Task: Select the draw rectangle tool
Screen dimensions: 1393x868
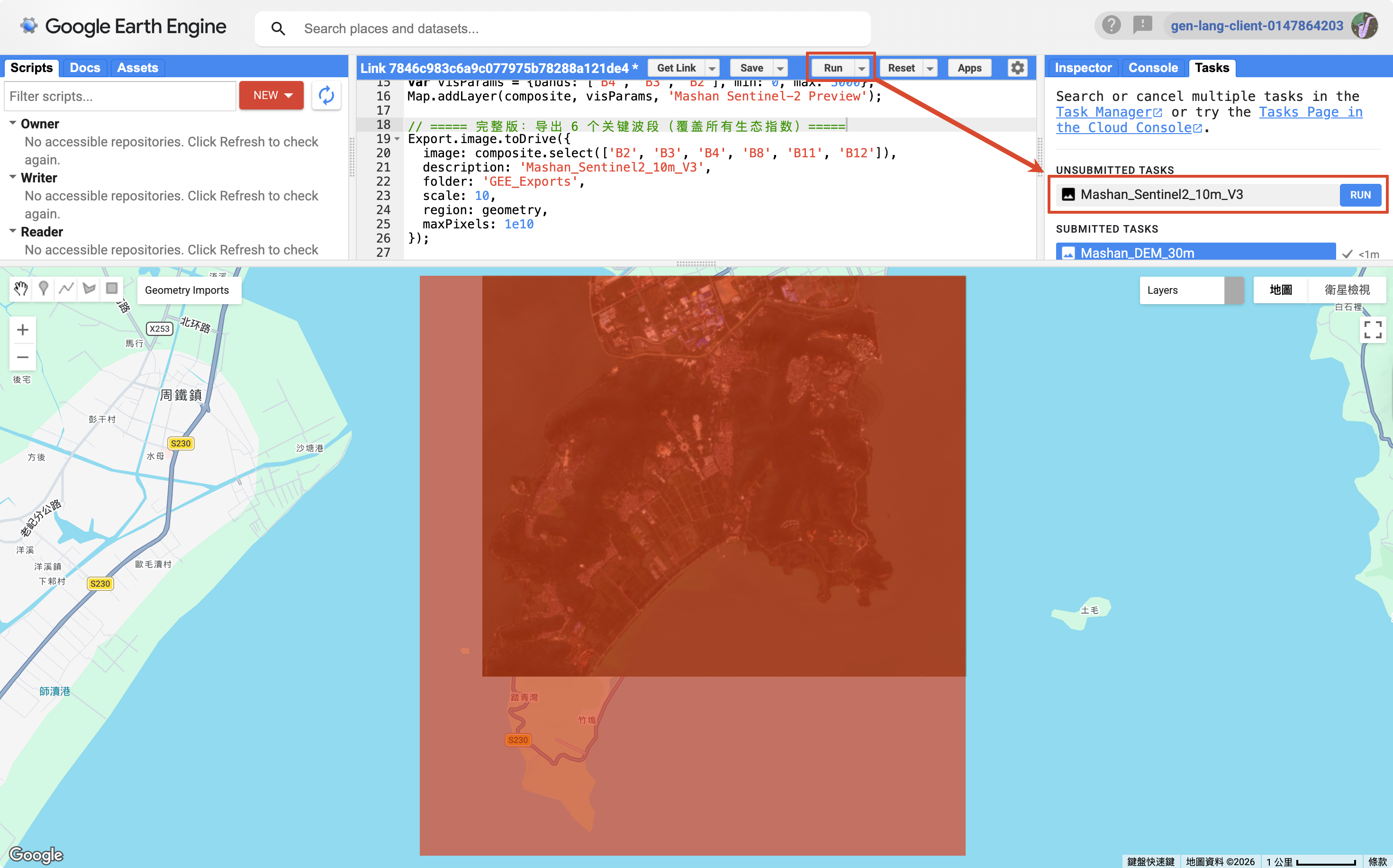Action: coord(112,288)
